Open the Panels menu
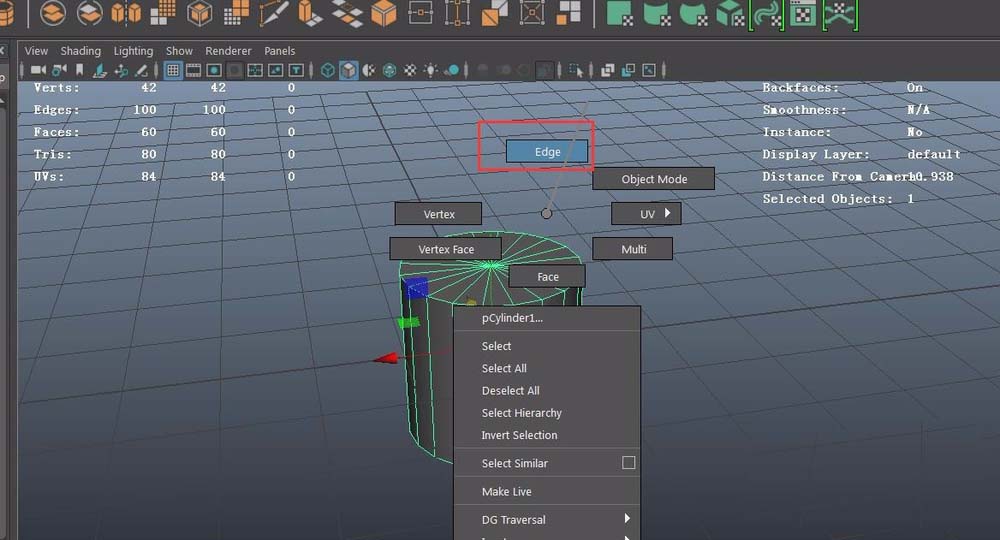This screenshot has height=540, width=1000. tap(279, 51)
